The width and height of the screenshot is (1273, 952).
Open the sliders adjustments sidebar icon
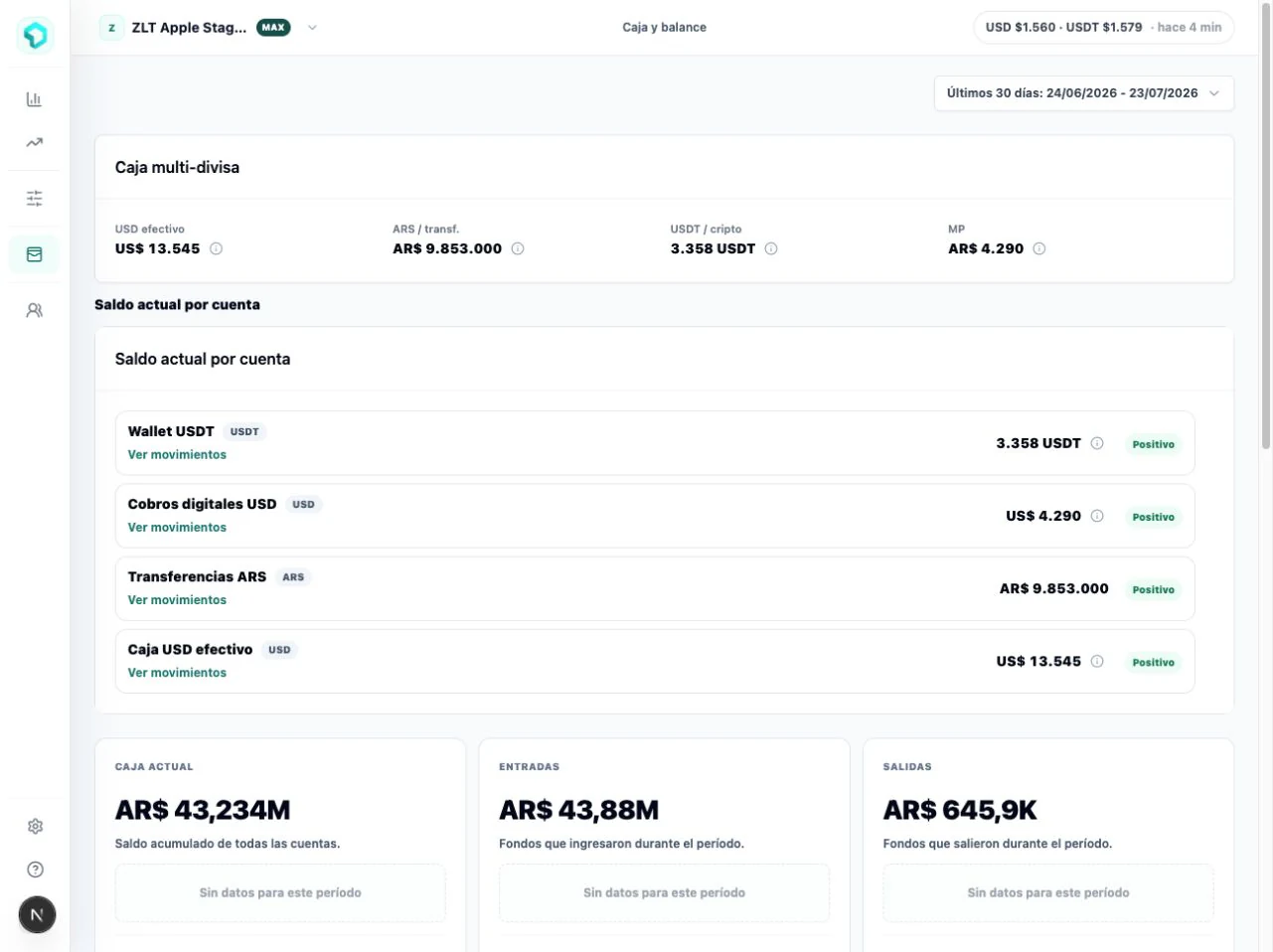point(34,198)
